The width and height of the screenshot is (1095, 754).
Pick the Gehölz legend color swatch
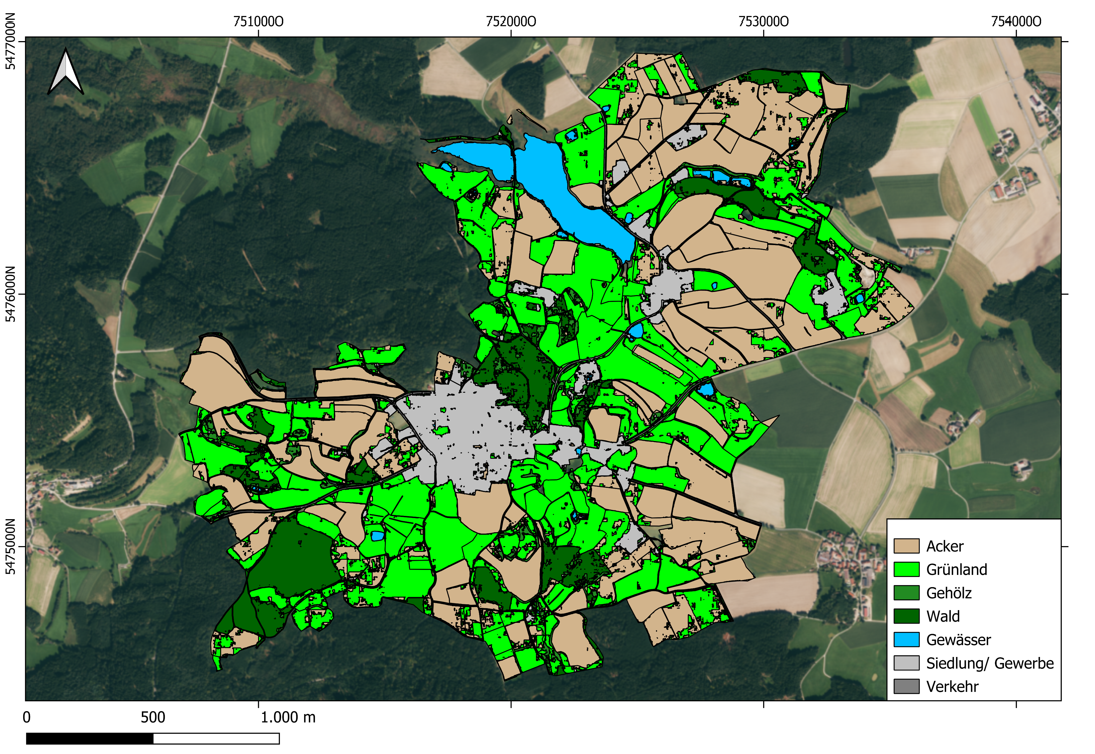(906, 593)
